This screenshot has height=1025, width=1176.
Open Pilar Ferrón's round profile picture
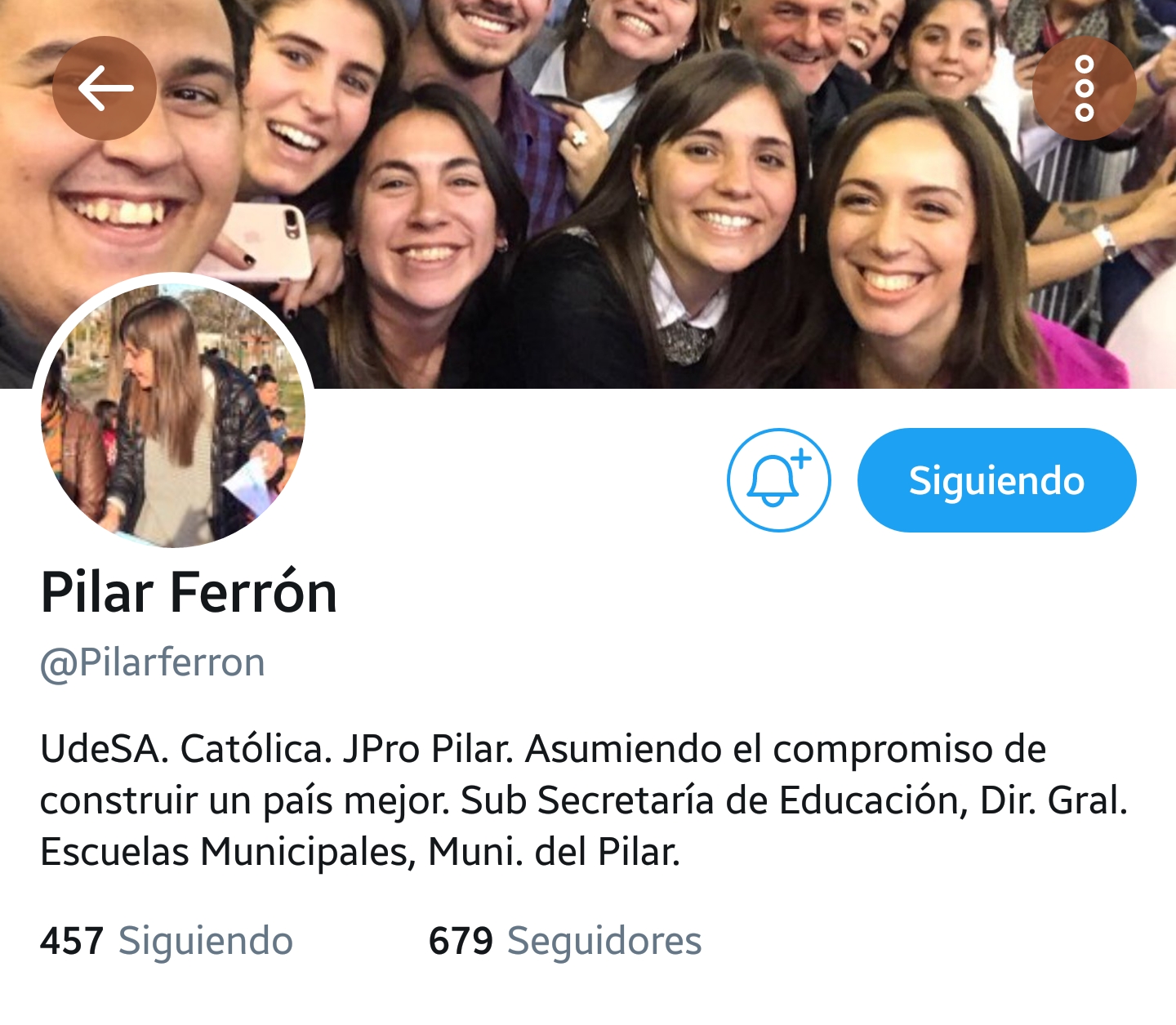pyautogui.click(x=173, y=413)
